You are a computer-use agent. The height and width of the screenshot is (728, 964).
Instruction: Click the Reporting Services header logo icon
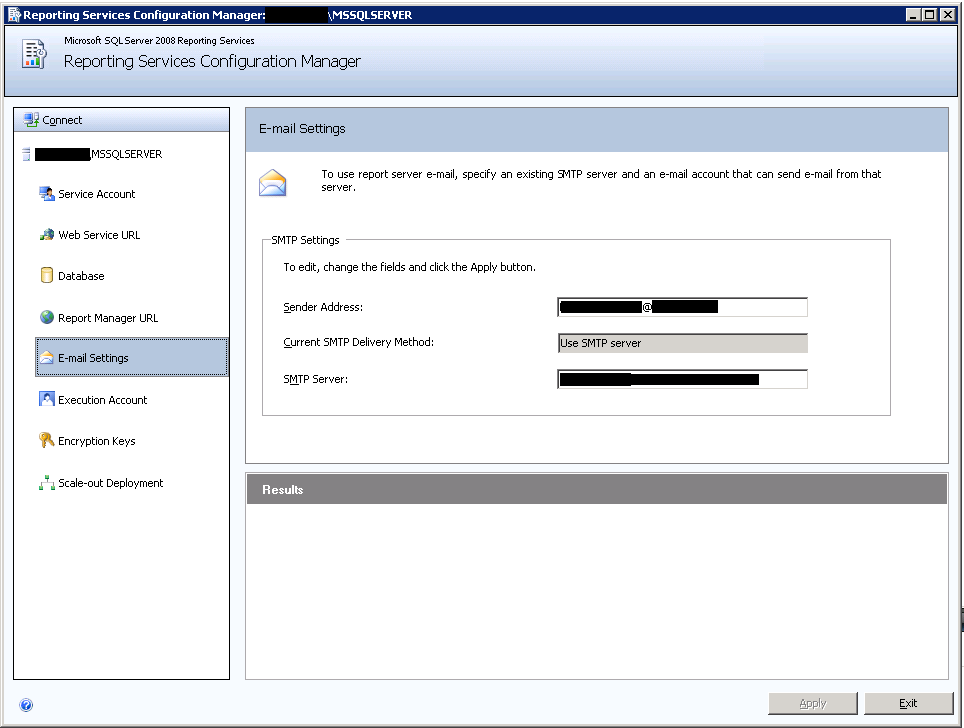[34, 54]
